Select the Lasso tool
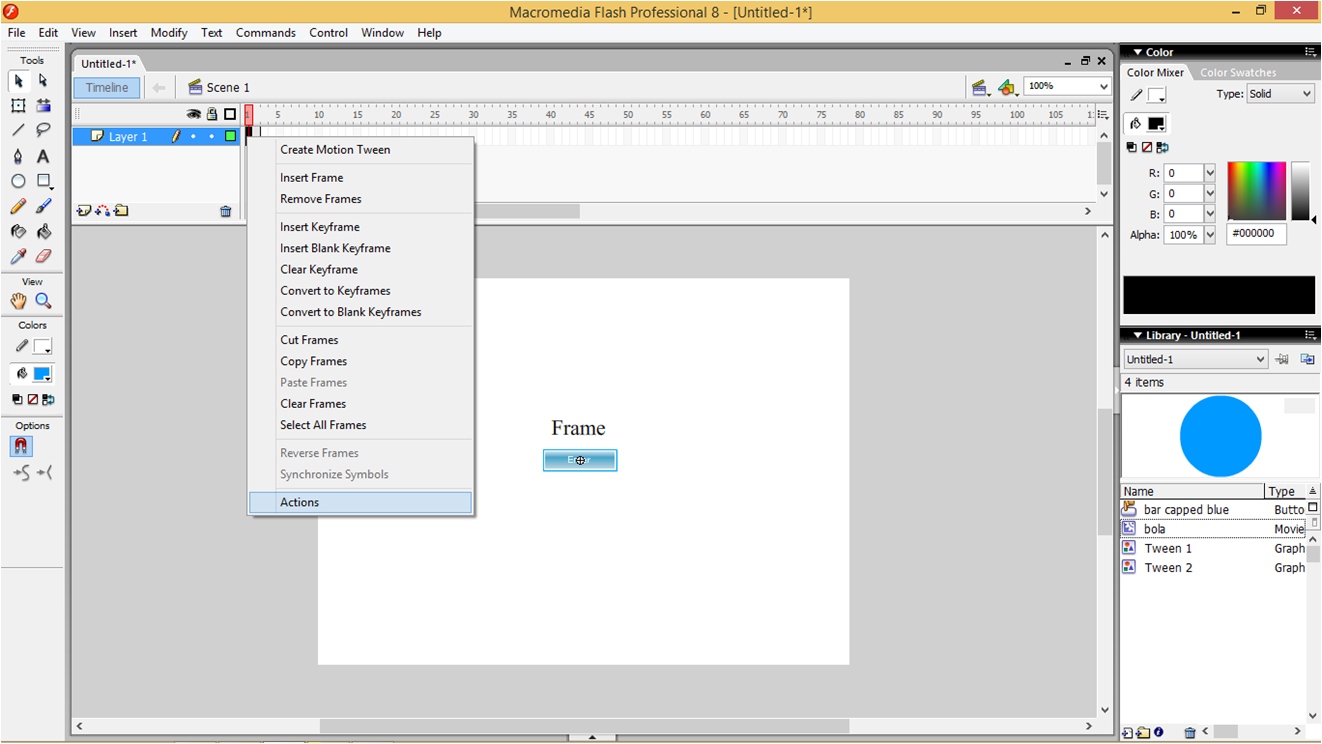Screen dimensions: 1322x744 coord(43,131)
